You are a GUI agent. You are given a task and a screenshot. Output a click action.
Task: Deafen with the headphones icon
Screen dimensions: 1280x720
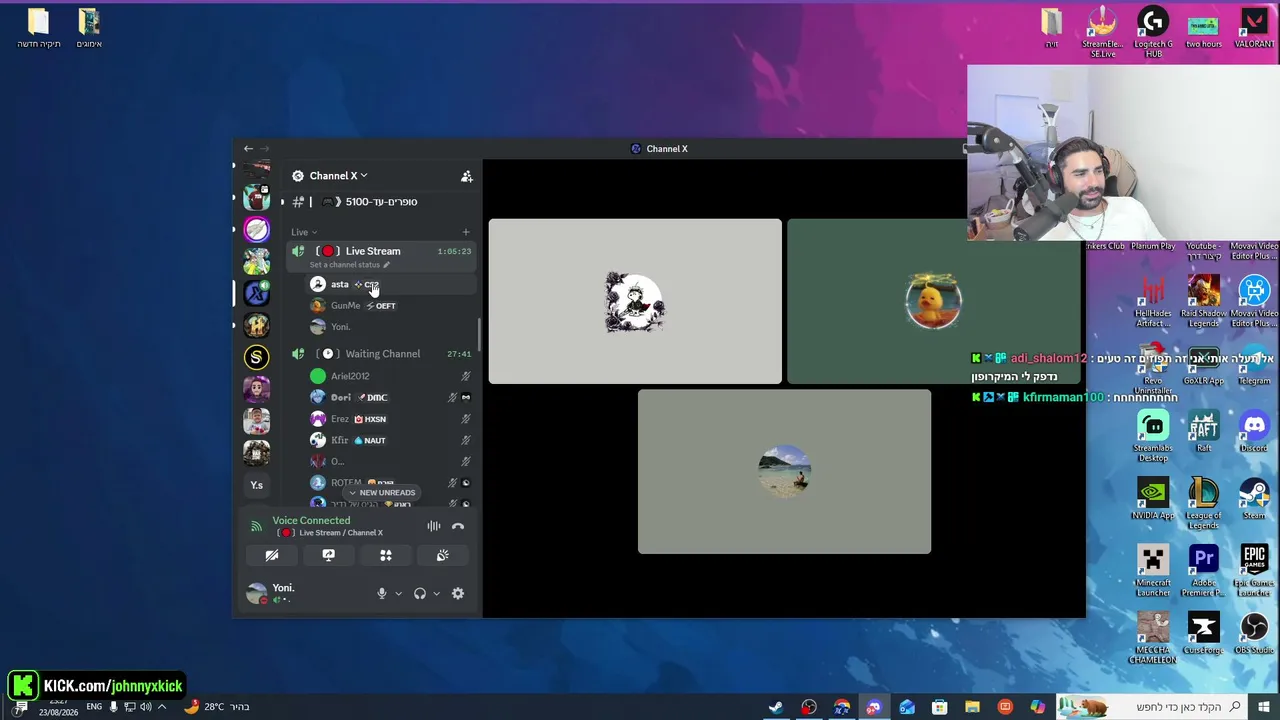pyautogui.click(x=420, y=594)
